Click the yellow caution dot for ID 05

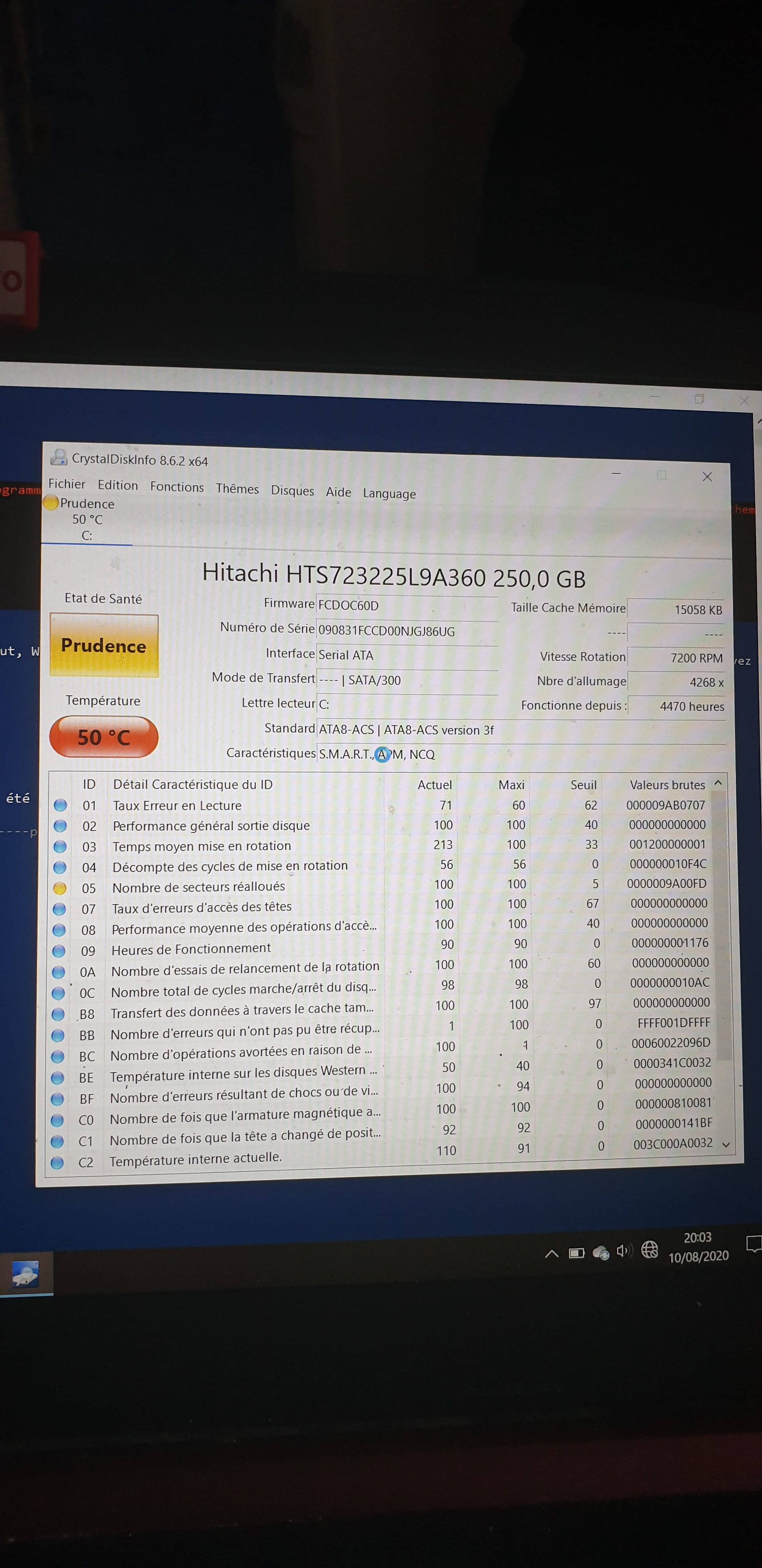(x=59, y=888)
